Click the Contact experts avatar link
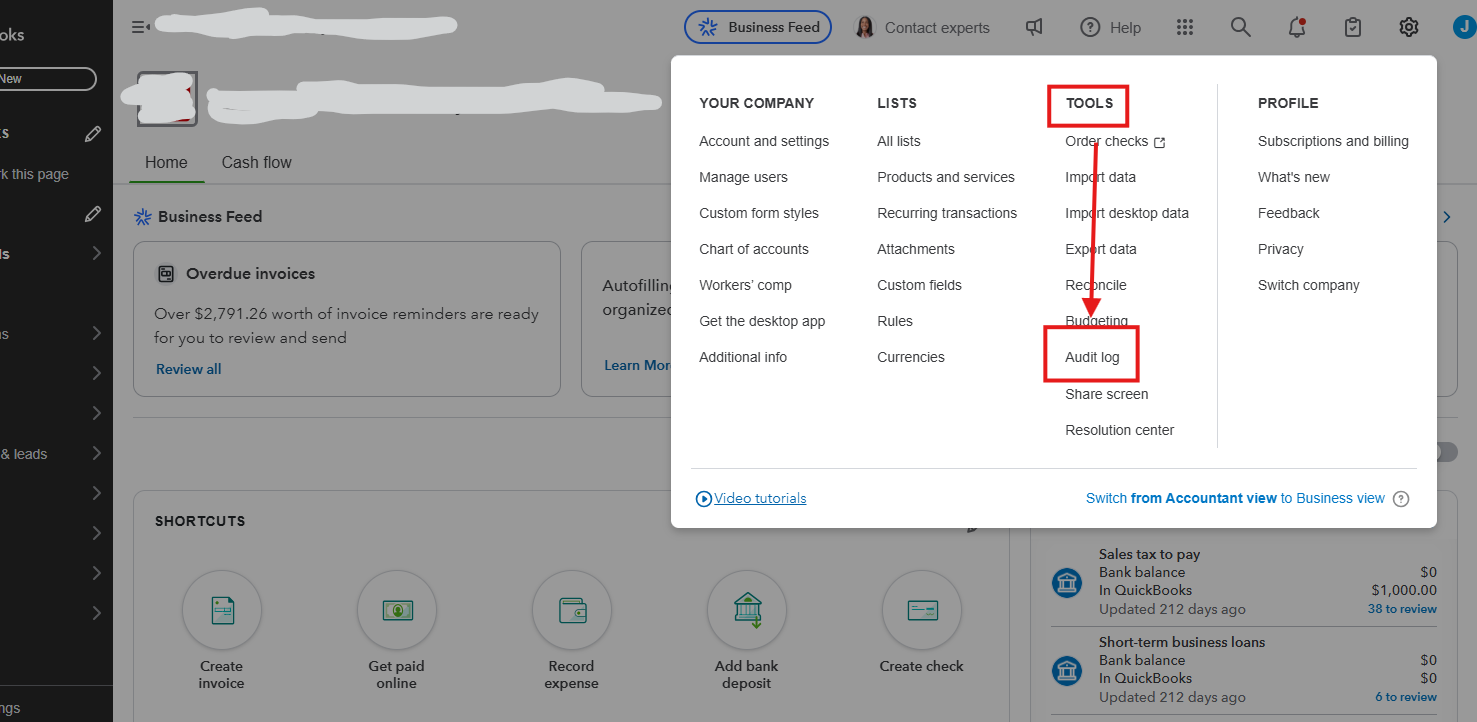 pyautogui.click(x=922, y=28)
